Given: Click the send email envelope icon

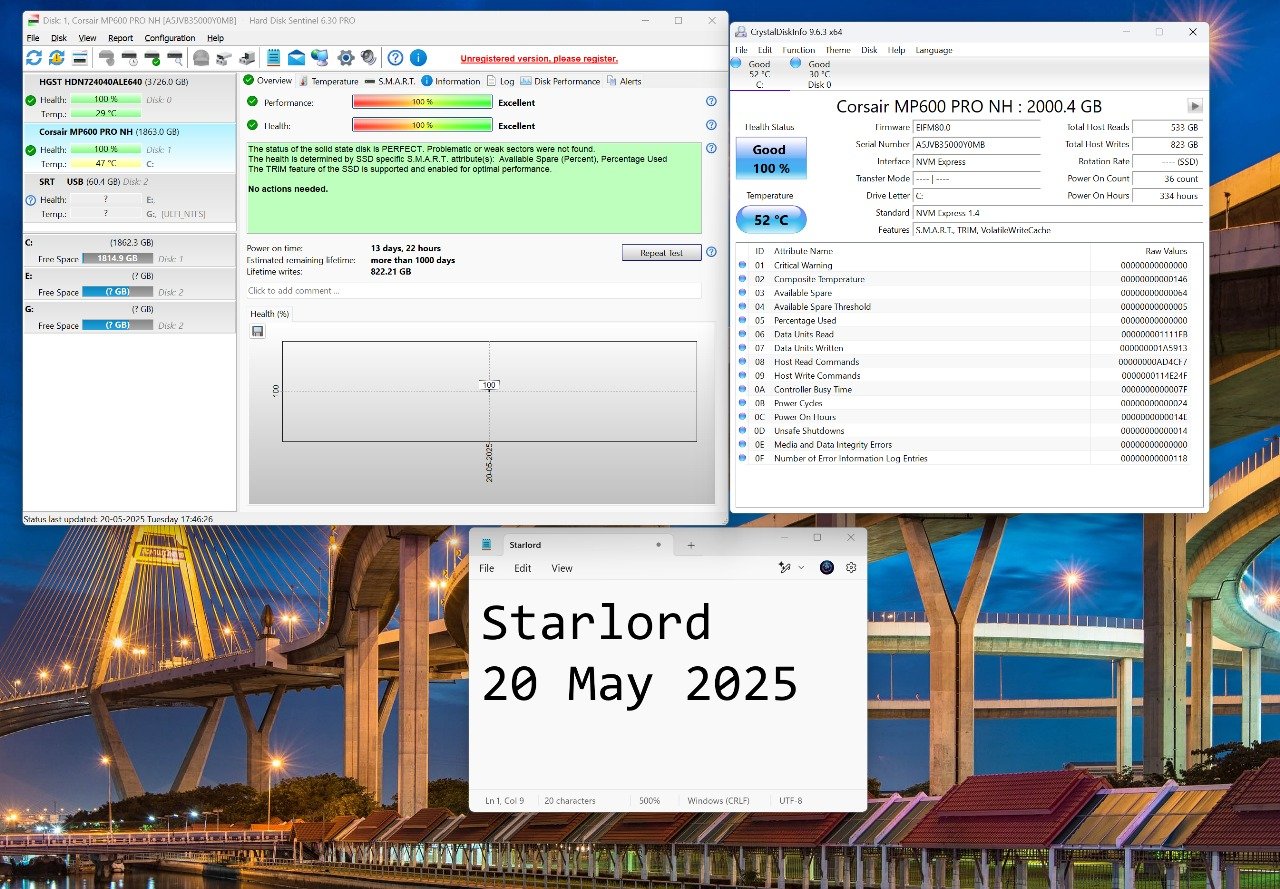Looking at the screenshot, I should pos(296,58).
